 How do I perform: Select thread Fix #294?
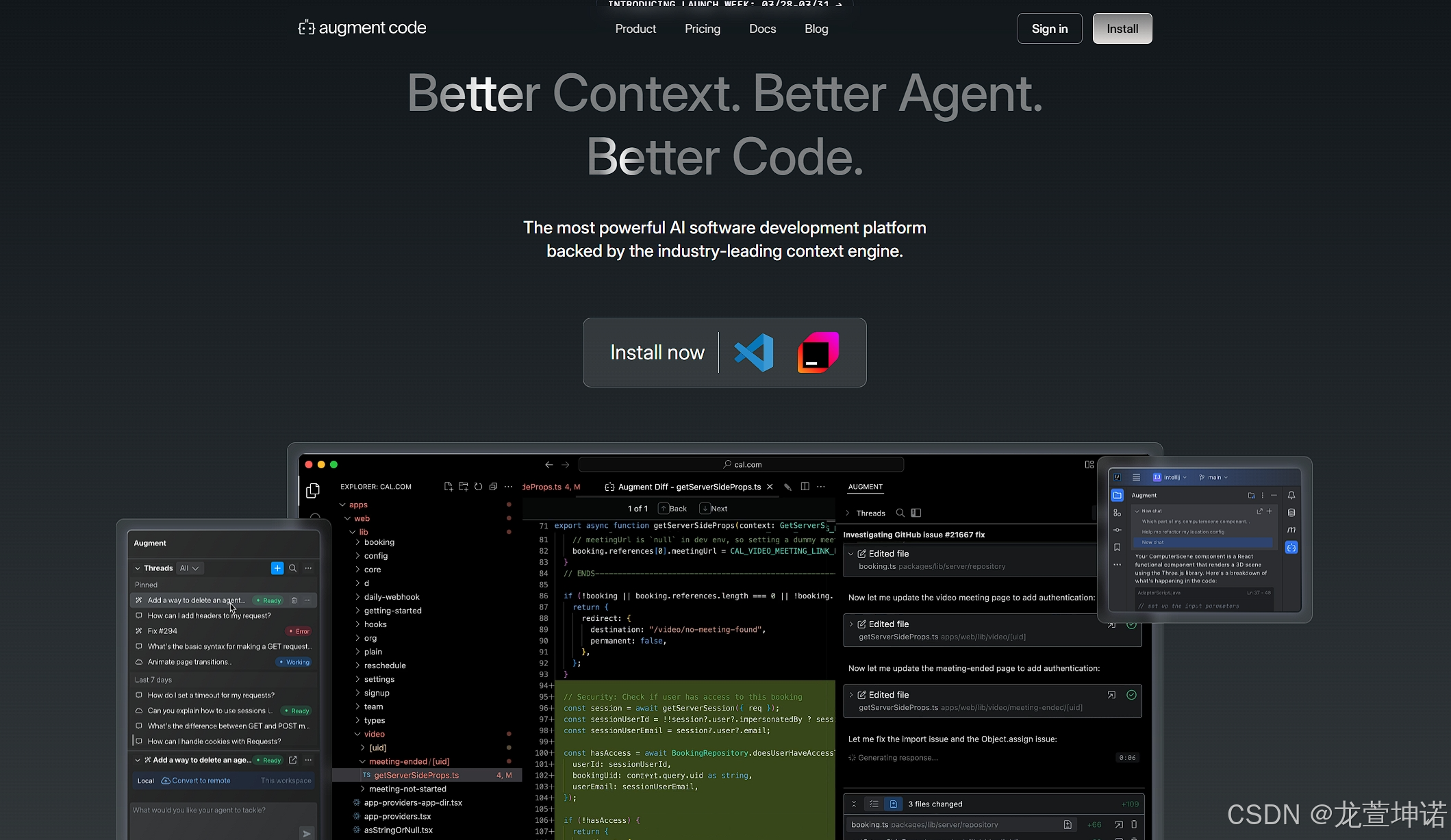223,631
